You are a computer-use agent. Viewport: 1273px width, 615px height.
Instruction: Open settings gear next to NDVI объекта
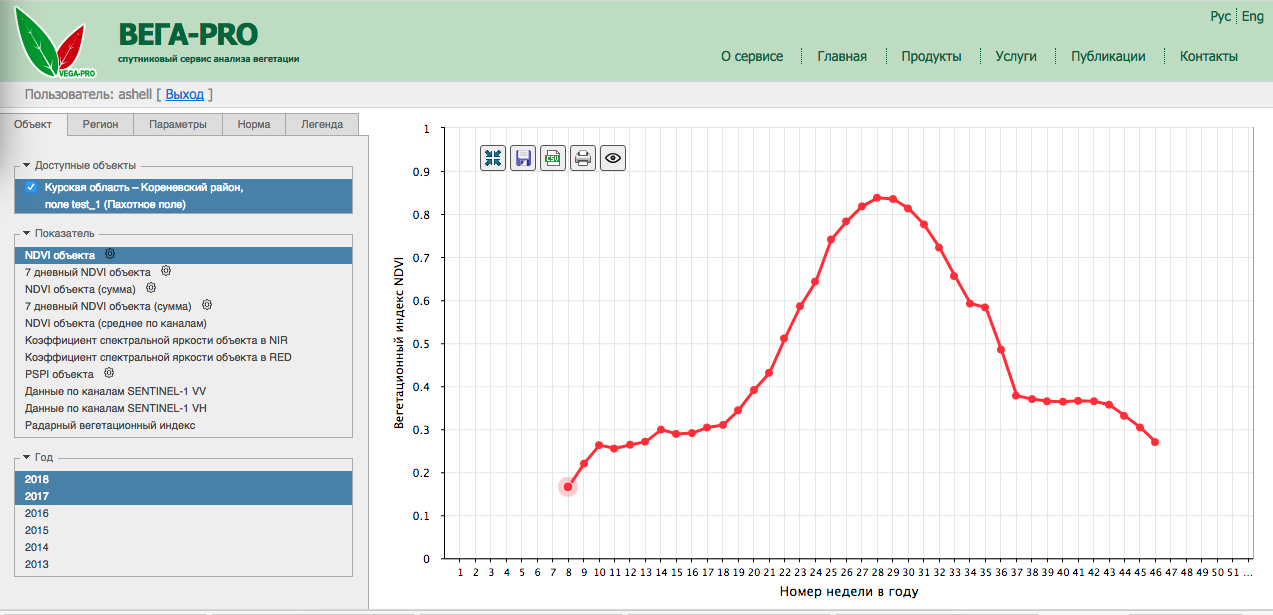[109, 255]
